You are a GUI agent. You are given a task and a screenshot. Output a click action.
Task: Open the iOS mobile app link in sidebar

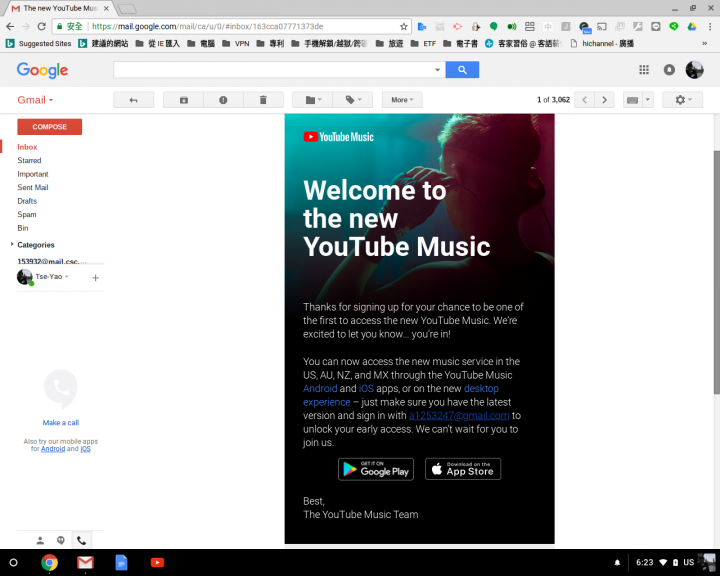[x=85, y=449]
